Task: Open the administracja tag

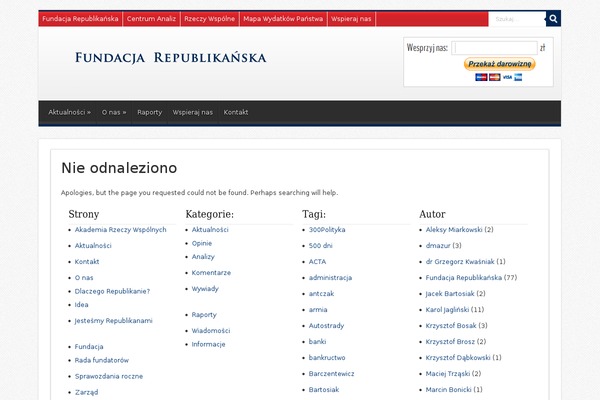Action: tap(330, 278)
